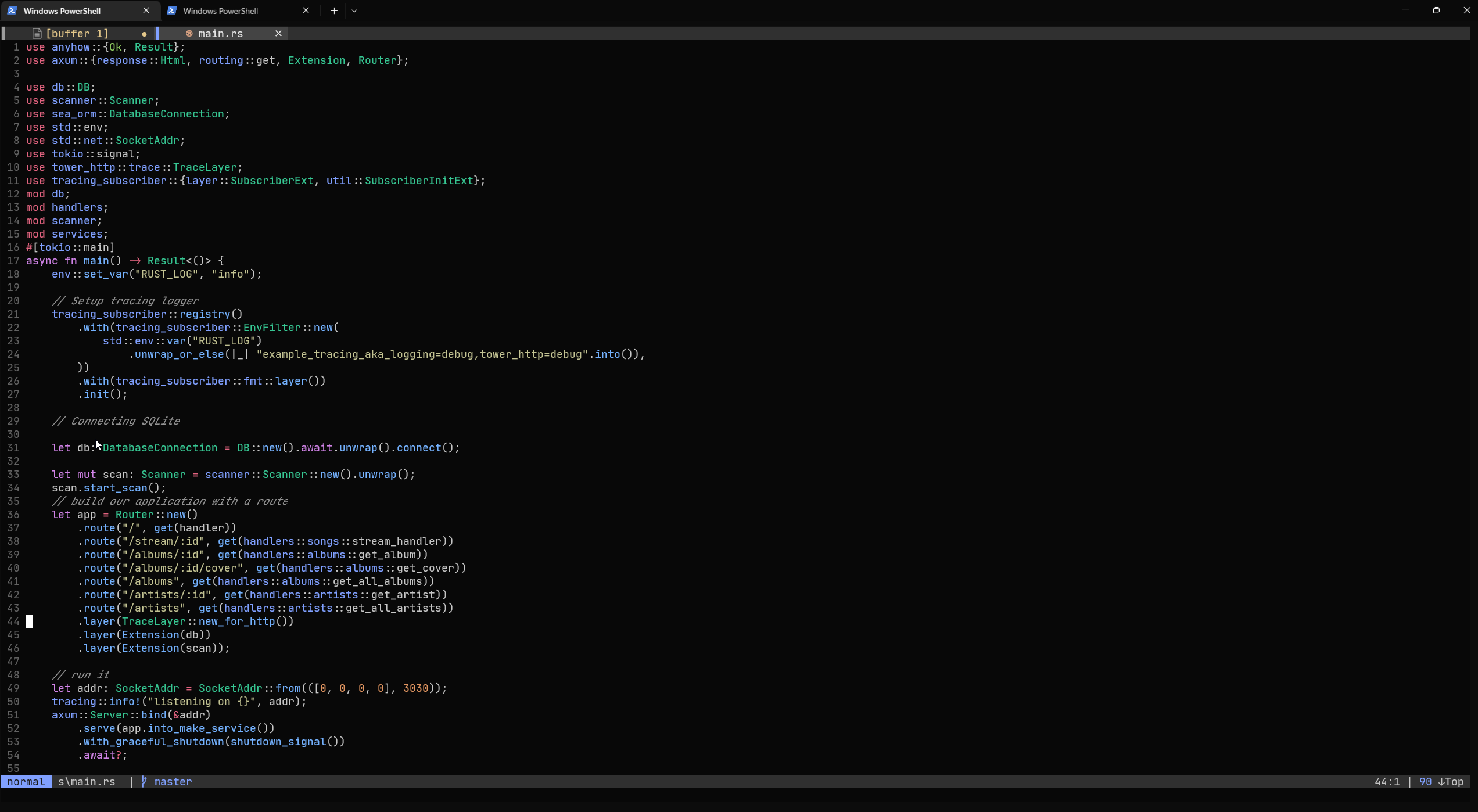
Task: Click 'use anyhow' on line 1
Action: click(x=58, y=47)
